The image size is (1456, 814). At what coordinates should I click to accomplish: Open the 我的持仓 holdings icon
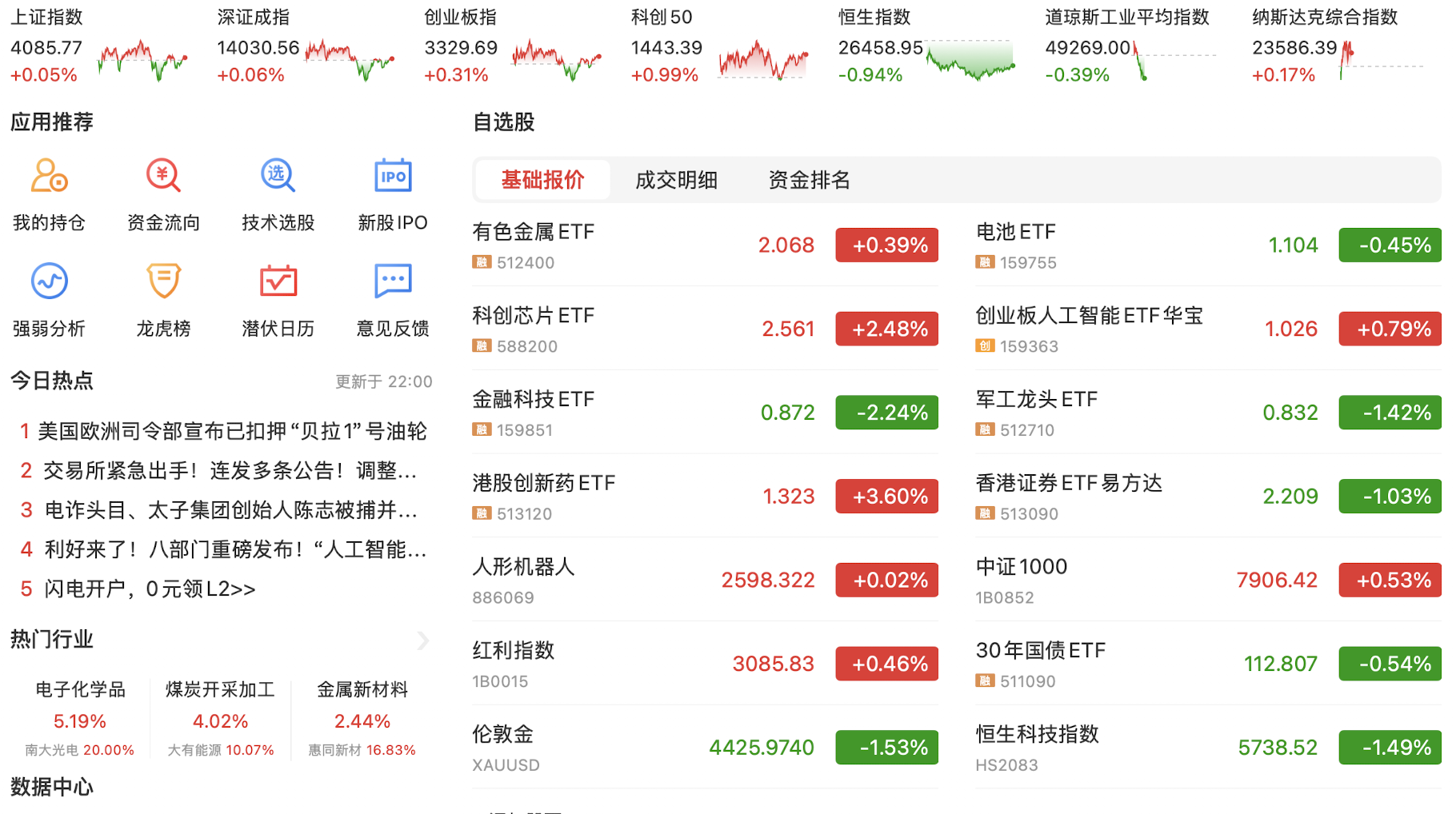49,177
